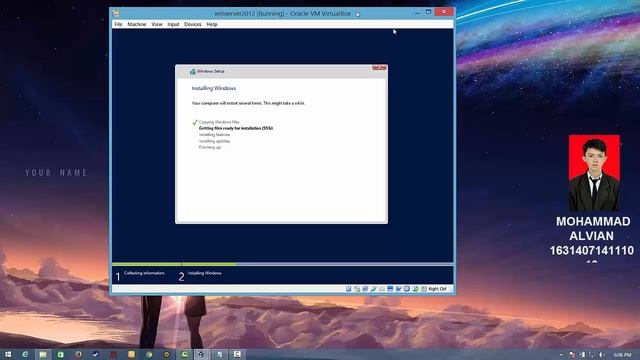Screen dimensions: 640x360
Task: Click the display settings status icon
Action: pyautogui.click(x=390, y=289)
